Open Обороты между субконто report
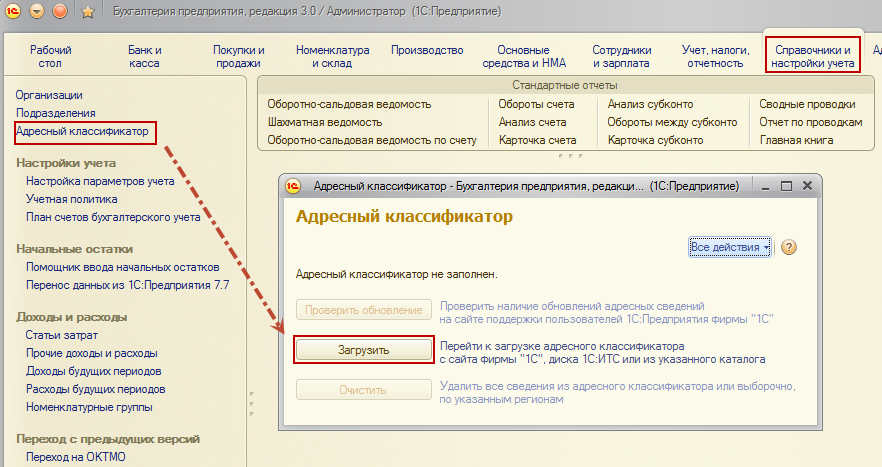 point(672,122)
